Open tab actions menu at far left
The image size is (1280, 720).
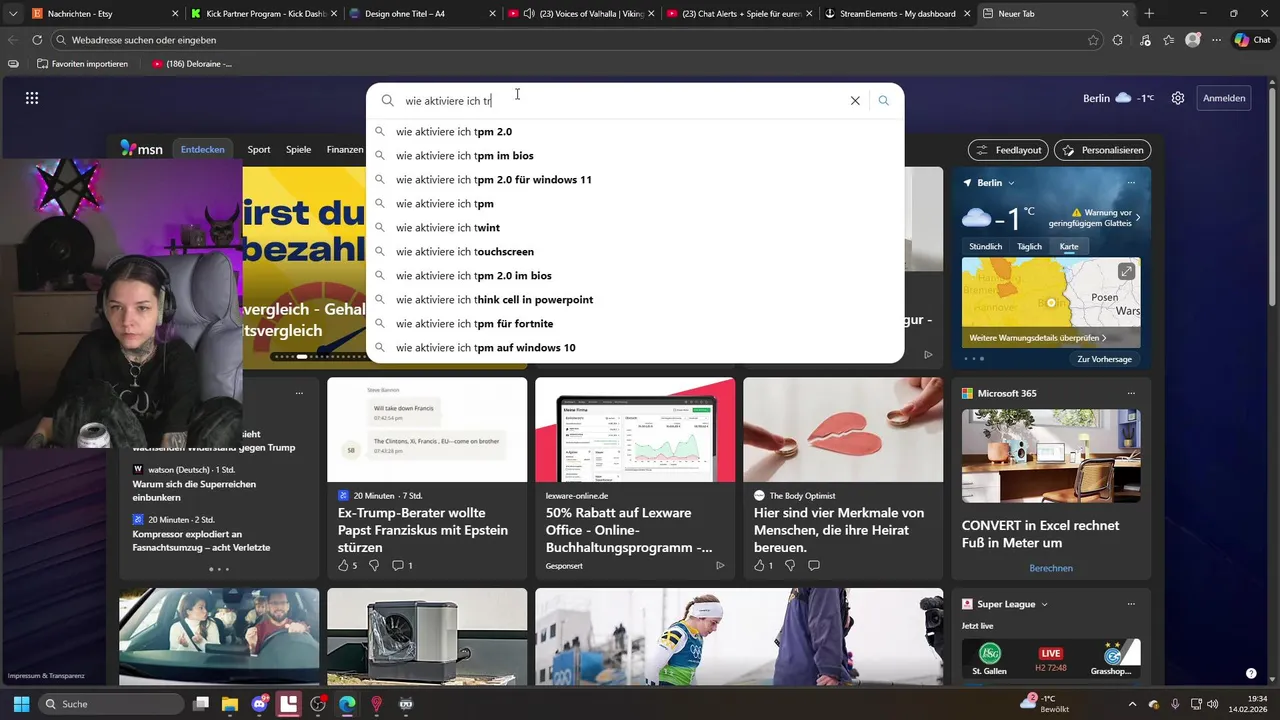tap(12, 14)
